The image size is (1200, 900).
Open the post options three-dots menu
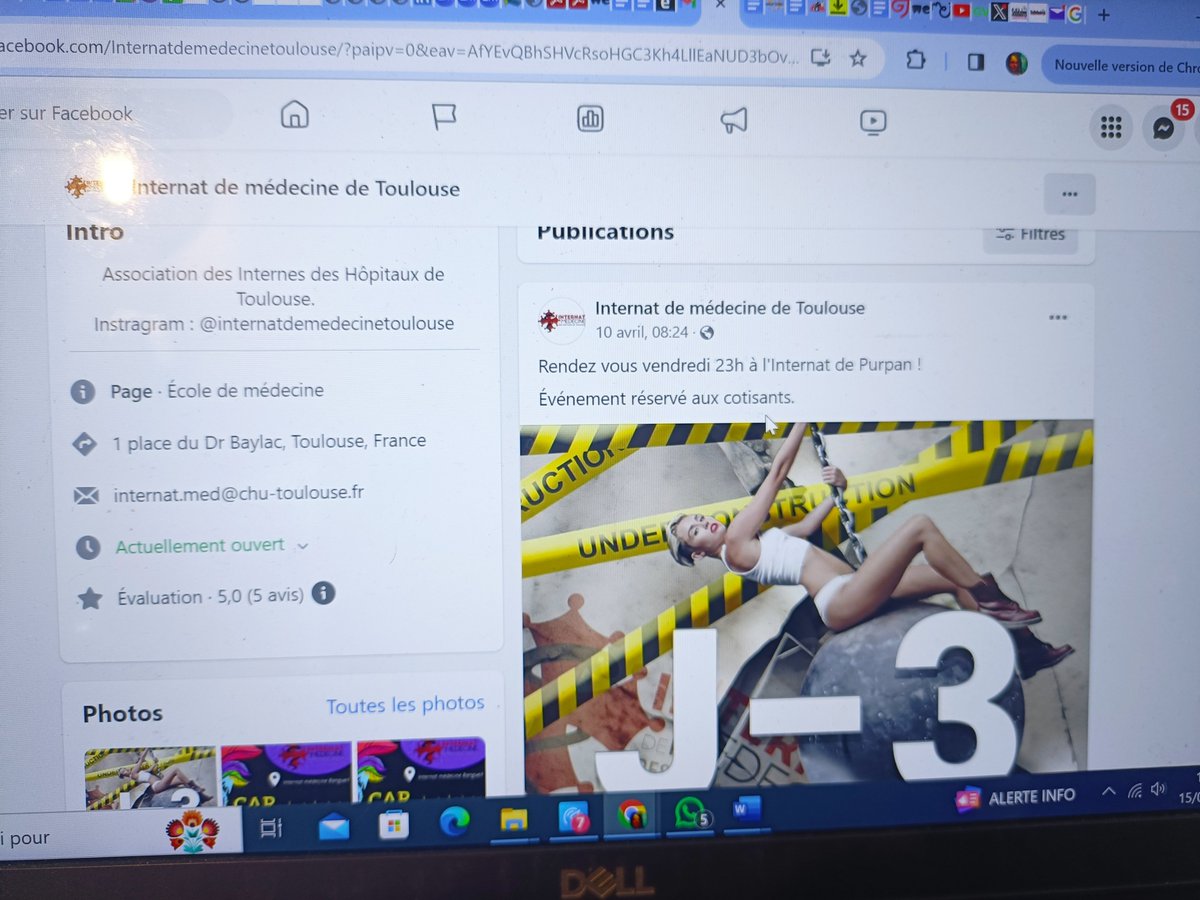point(1058,316)
